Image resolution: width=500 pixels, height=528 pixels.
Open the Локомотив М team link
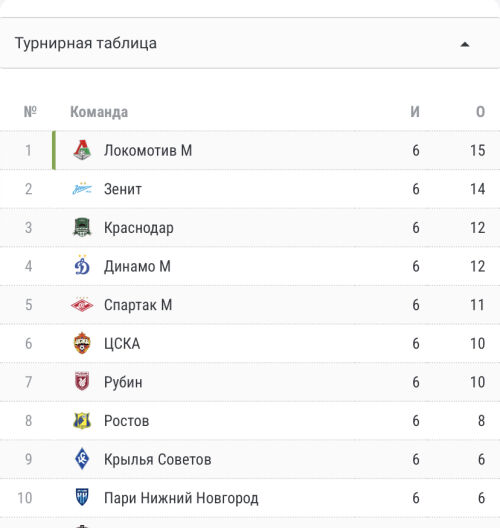point(148,150)
